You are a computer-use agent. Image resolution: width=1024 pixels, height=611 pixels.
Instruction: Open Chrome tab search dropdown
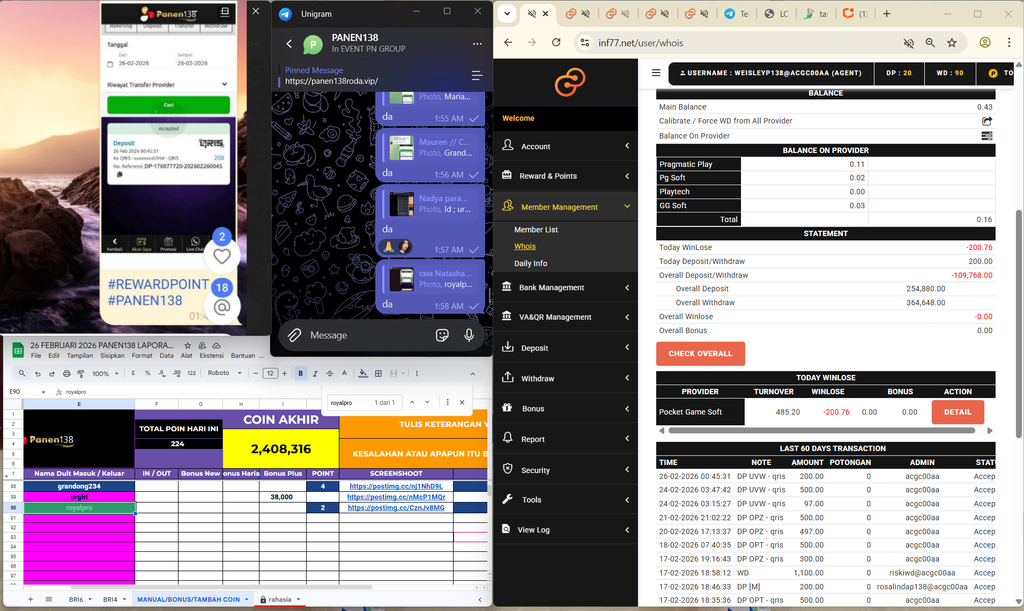pos(507,14)
